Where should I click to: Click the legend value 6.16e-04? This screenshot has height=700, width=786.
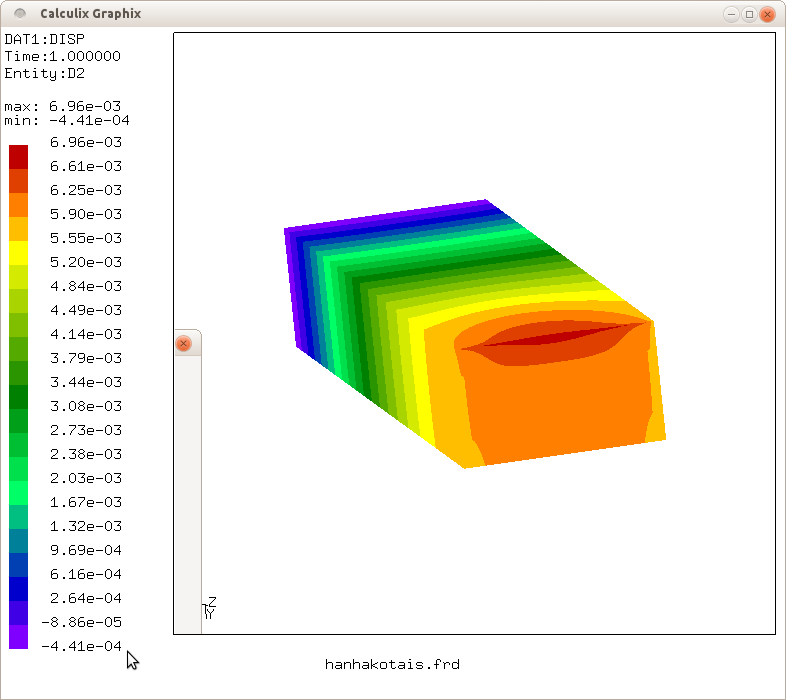[86, 574]
